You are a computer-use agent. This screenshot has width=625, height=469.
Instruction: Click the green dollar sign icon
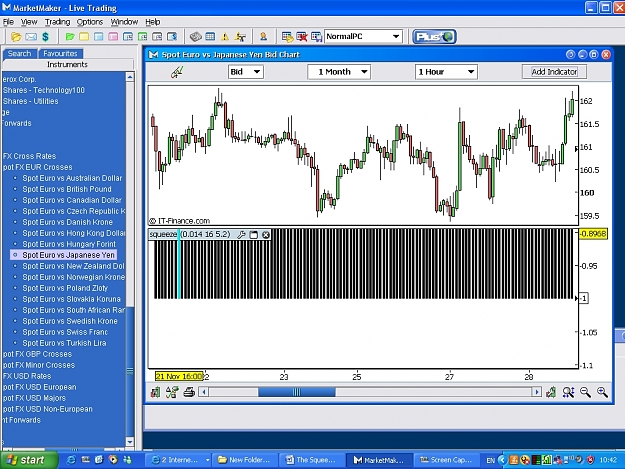[x=45, y=37]
